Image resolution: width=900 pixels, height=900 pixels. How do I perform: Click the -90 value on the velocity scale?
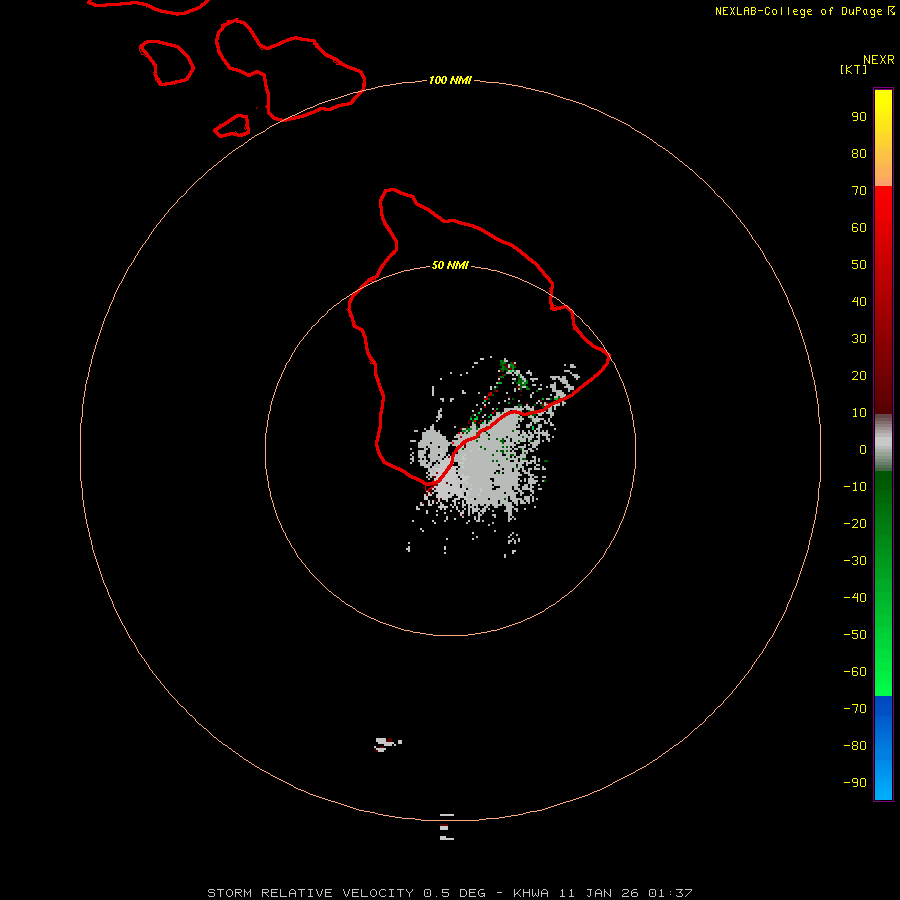click(855, 783)
